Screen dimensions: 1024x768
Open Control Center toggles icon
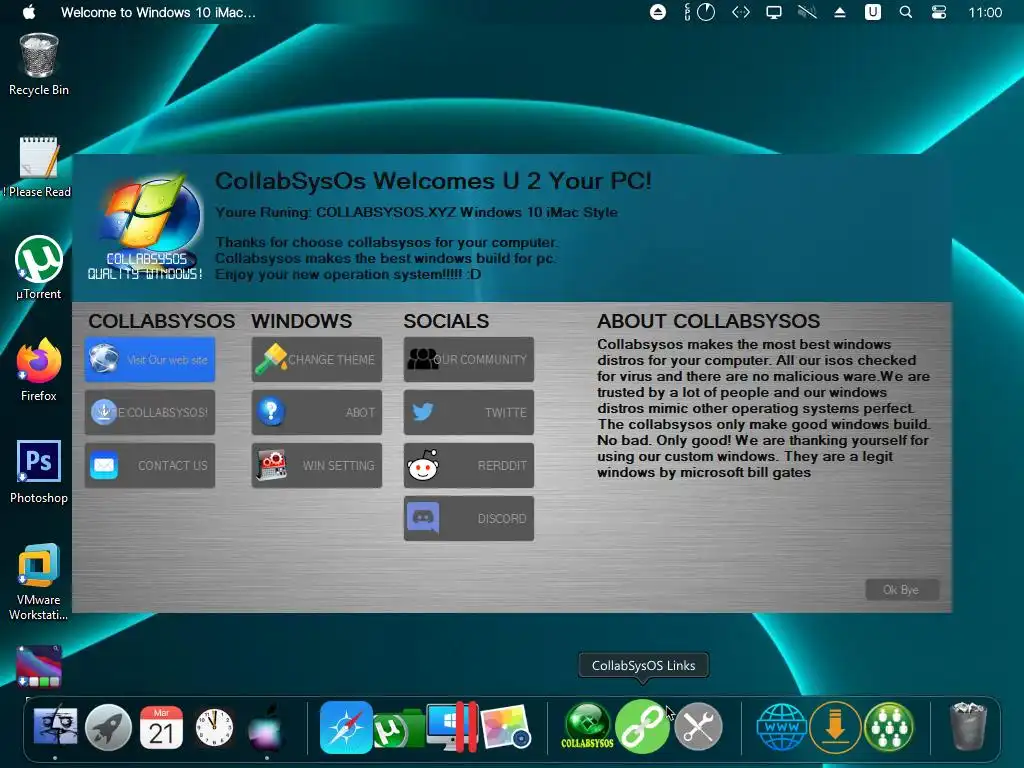click(939, 12)
